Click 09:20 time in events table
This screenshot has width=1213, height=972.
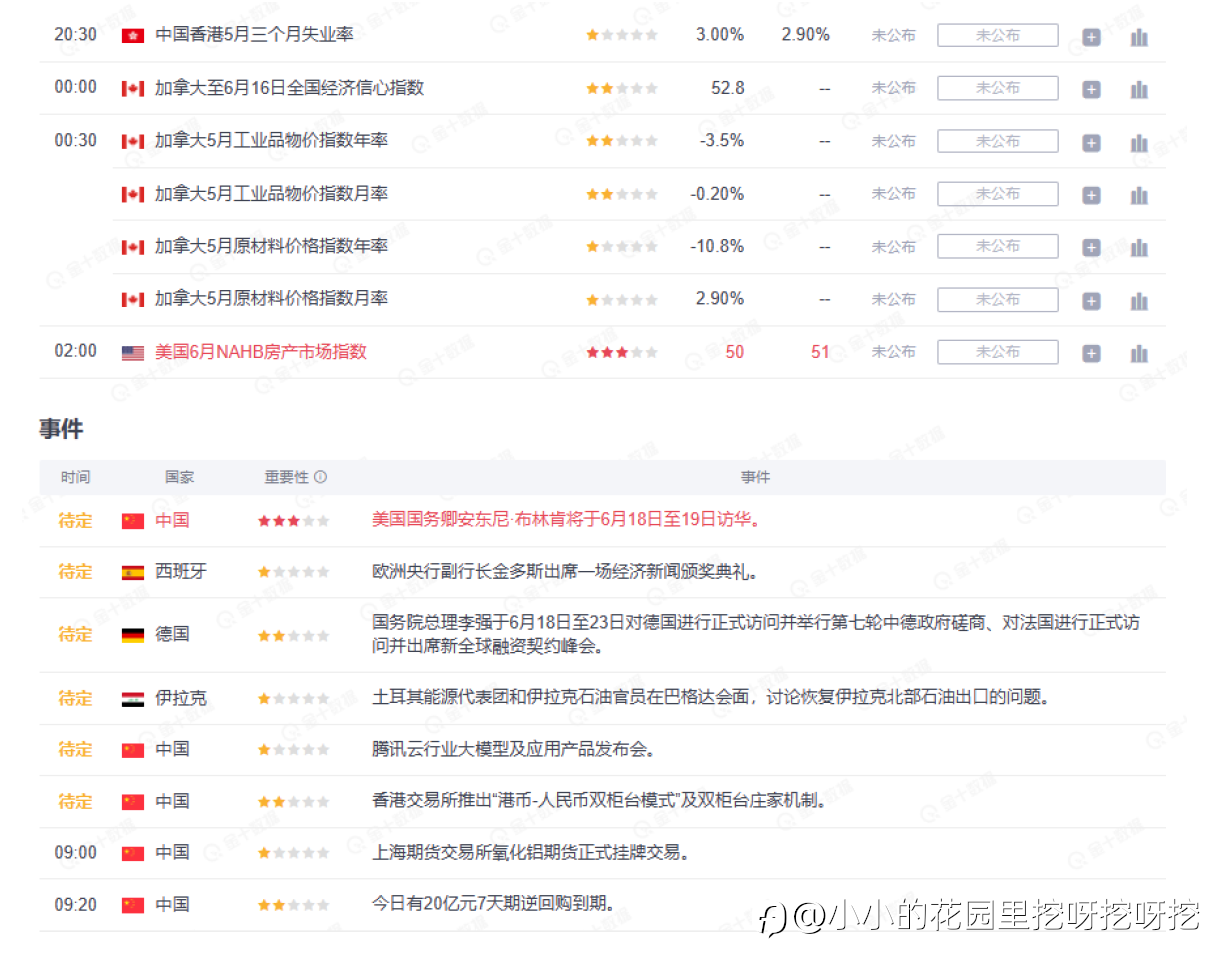(x=76, y=905)
